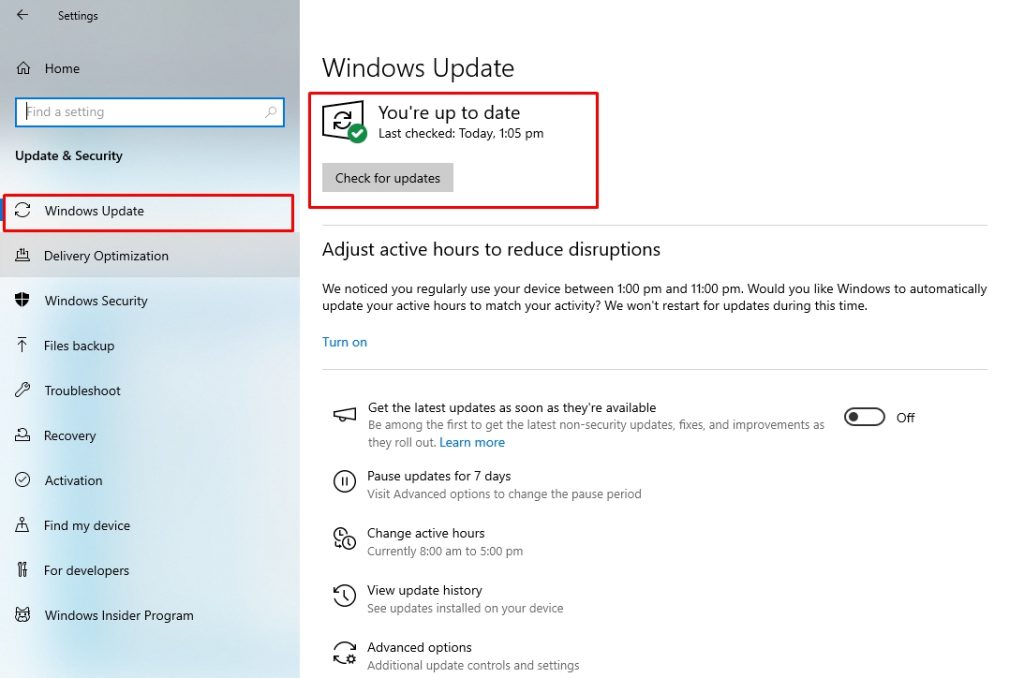The height and width of the screenshot is (678, 1024).
Task: Open Change active hours
Action: (426, 533)
